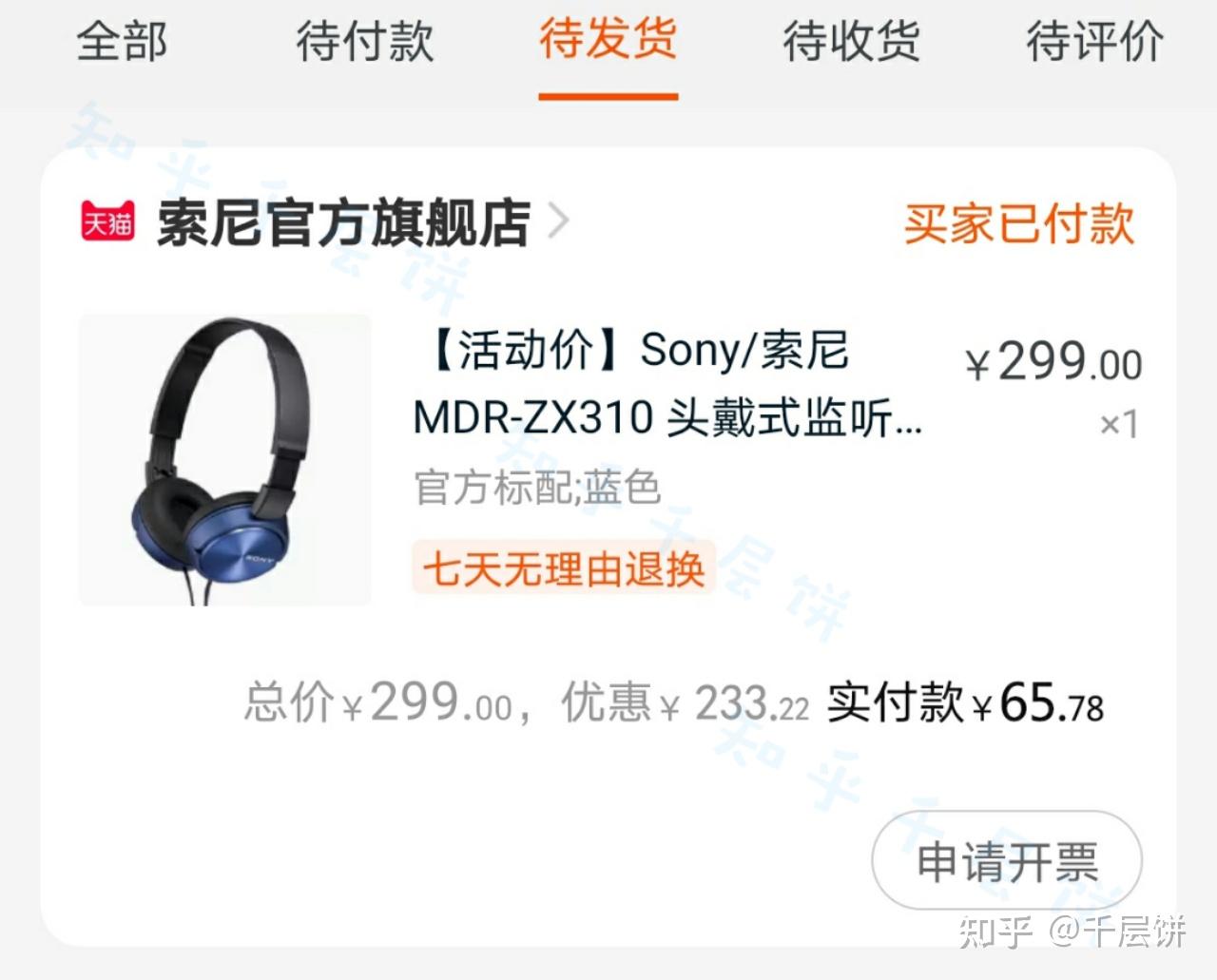View 买家已付款 order status
This screenshot has height=980, width=1217.
1018,223
